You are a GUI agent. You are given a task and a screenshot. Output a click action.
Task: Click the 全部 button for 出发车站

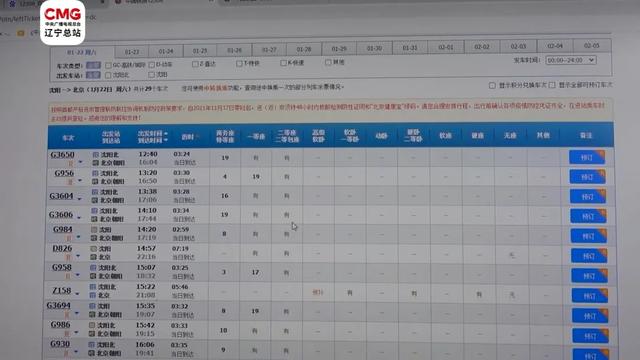(x=93, y=75)
